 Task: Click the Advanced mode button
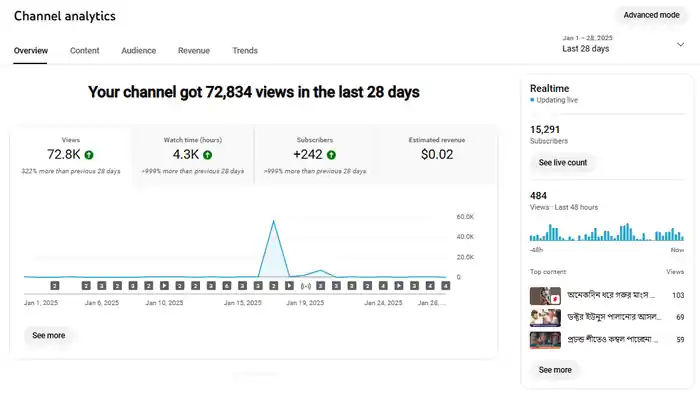[x=651, y=15]
